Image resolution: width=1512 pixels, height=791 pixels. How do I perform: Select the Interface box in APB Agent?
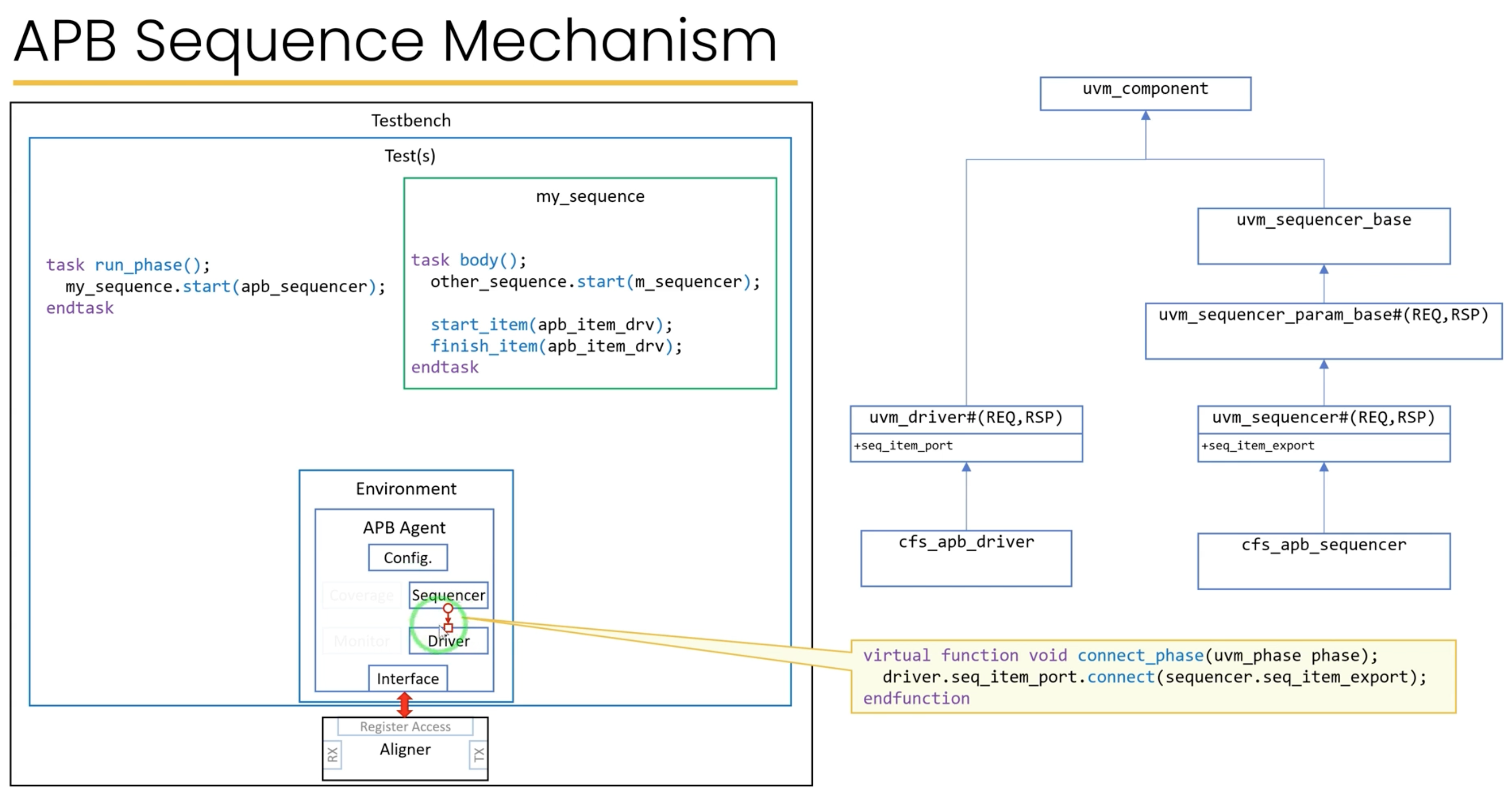(407, 678)
